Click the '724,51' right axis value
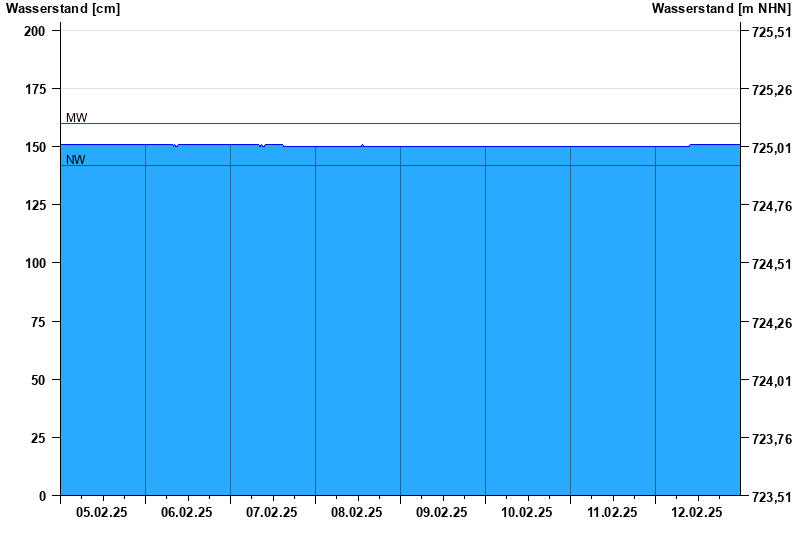This screenshot has width=800, height=550. [x=772, y=265]
